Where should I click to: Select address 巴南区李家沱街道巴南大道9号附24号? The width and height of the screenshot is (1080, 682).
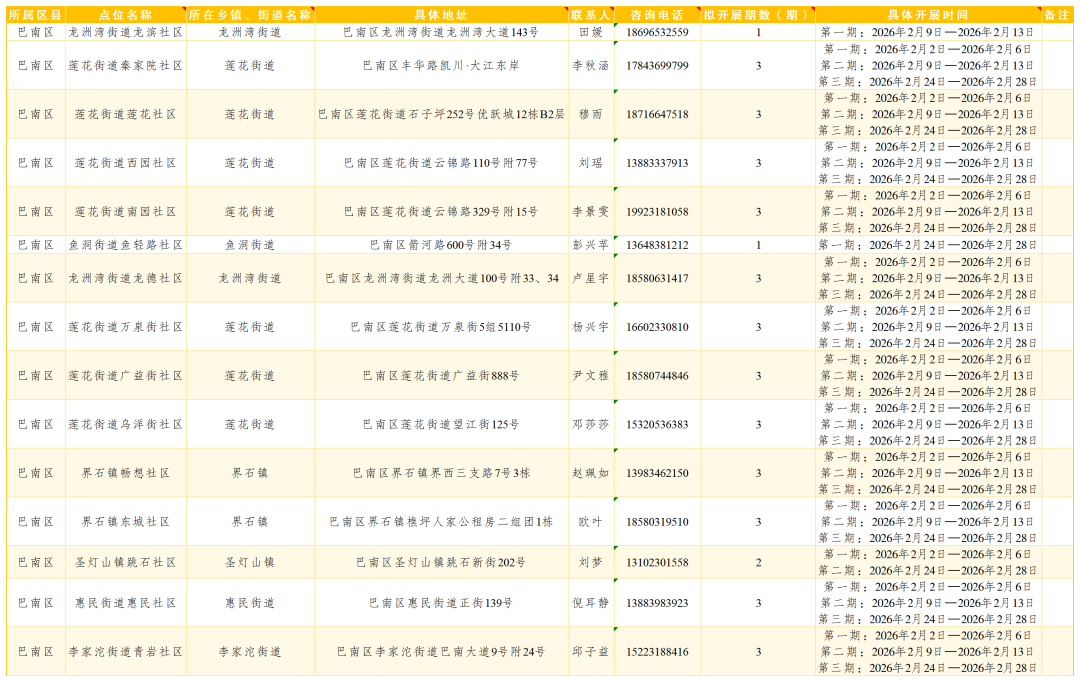coord(441,652)
